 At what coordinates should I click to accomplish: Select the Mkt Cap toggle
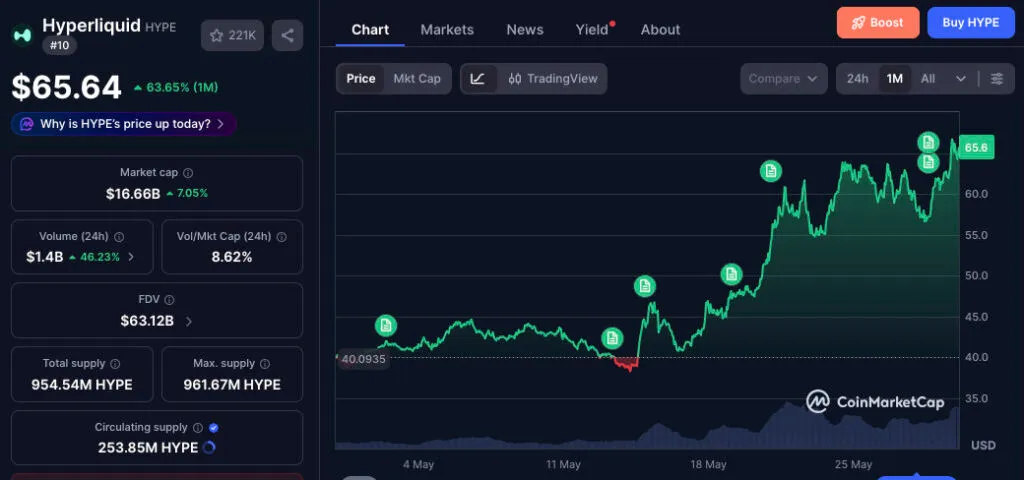(x=417, y=79)
